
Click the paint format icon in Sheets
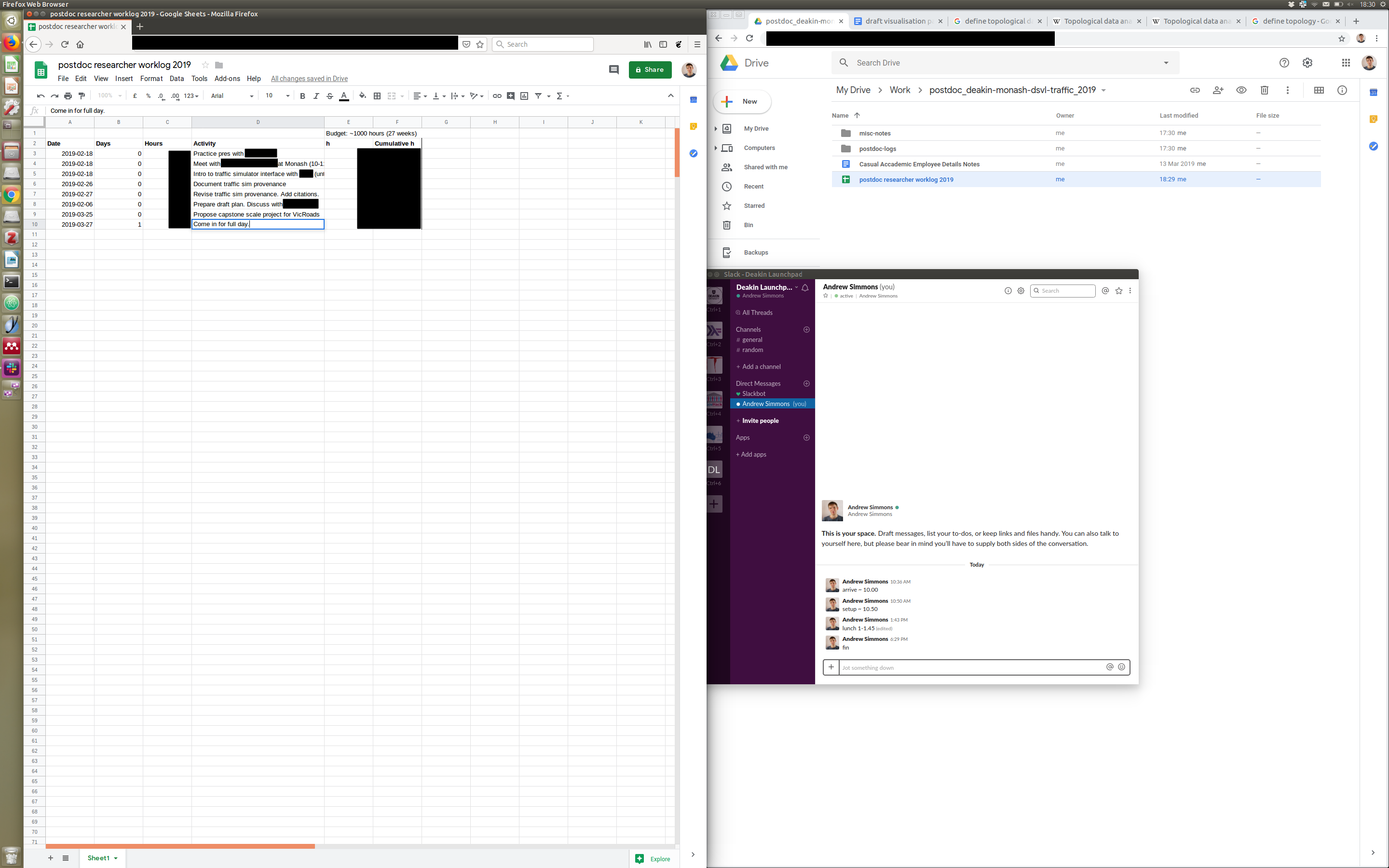click(x=82, y=96)
